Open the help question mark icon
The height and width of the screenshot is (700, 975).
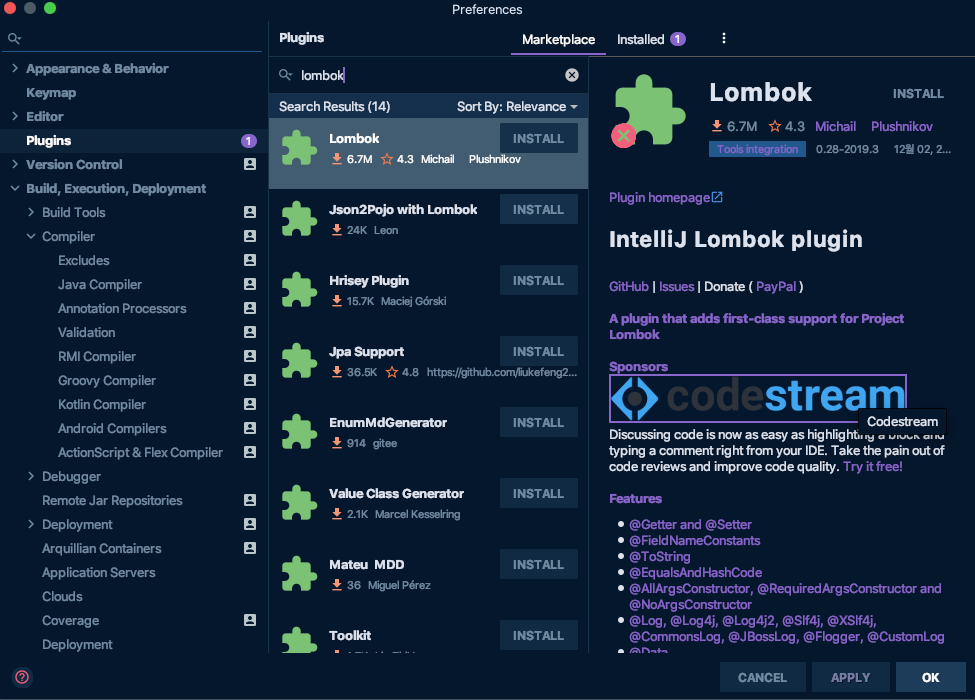(22, 677)
